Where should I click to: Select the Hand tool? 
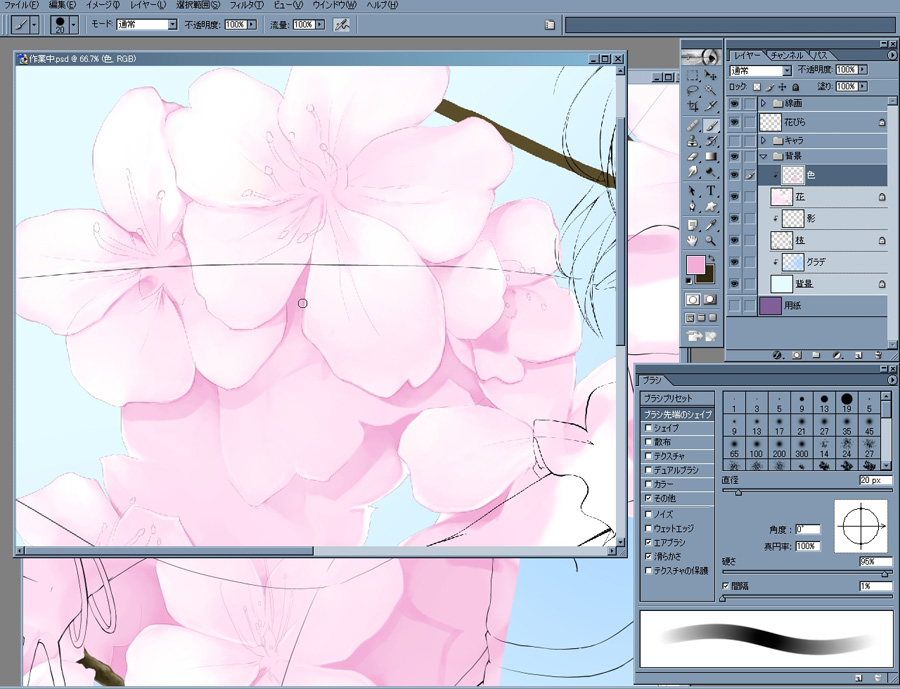[x=693, y=241]
